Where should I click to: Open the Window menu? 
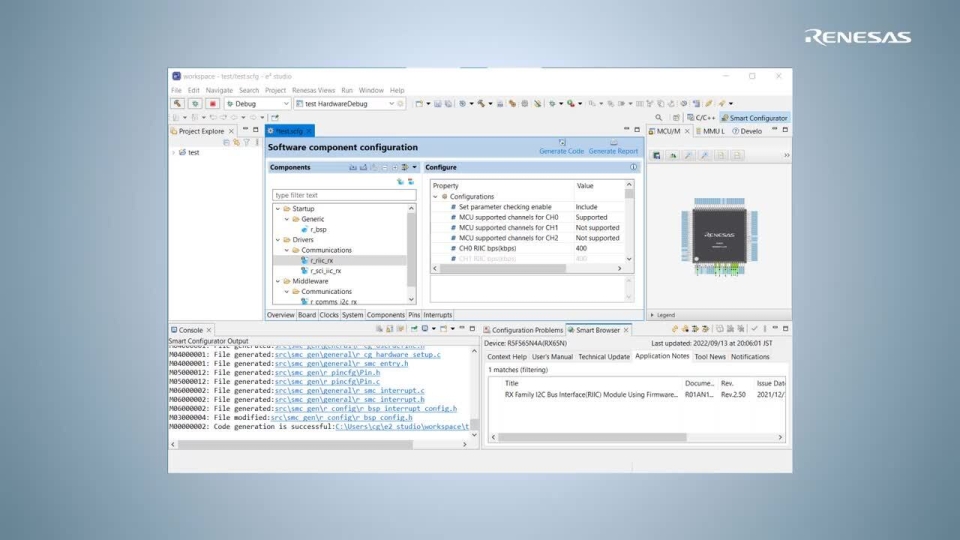371,90
